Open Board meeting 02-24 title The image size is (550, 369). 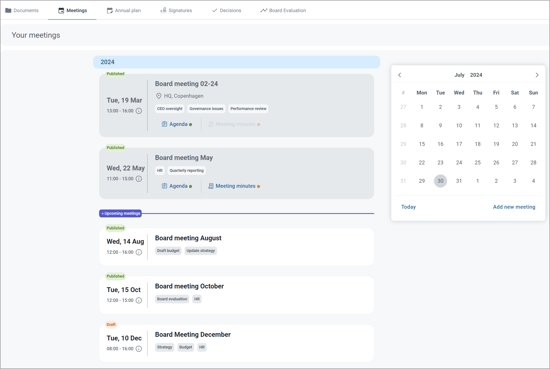coord(186,84)
